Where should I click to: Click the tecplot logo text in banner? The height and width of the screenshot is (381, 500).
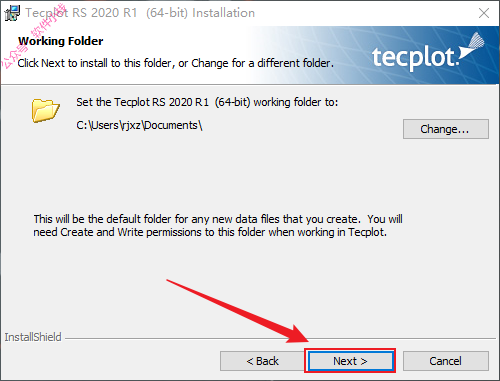tap(416, 58)
